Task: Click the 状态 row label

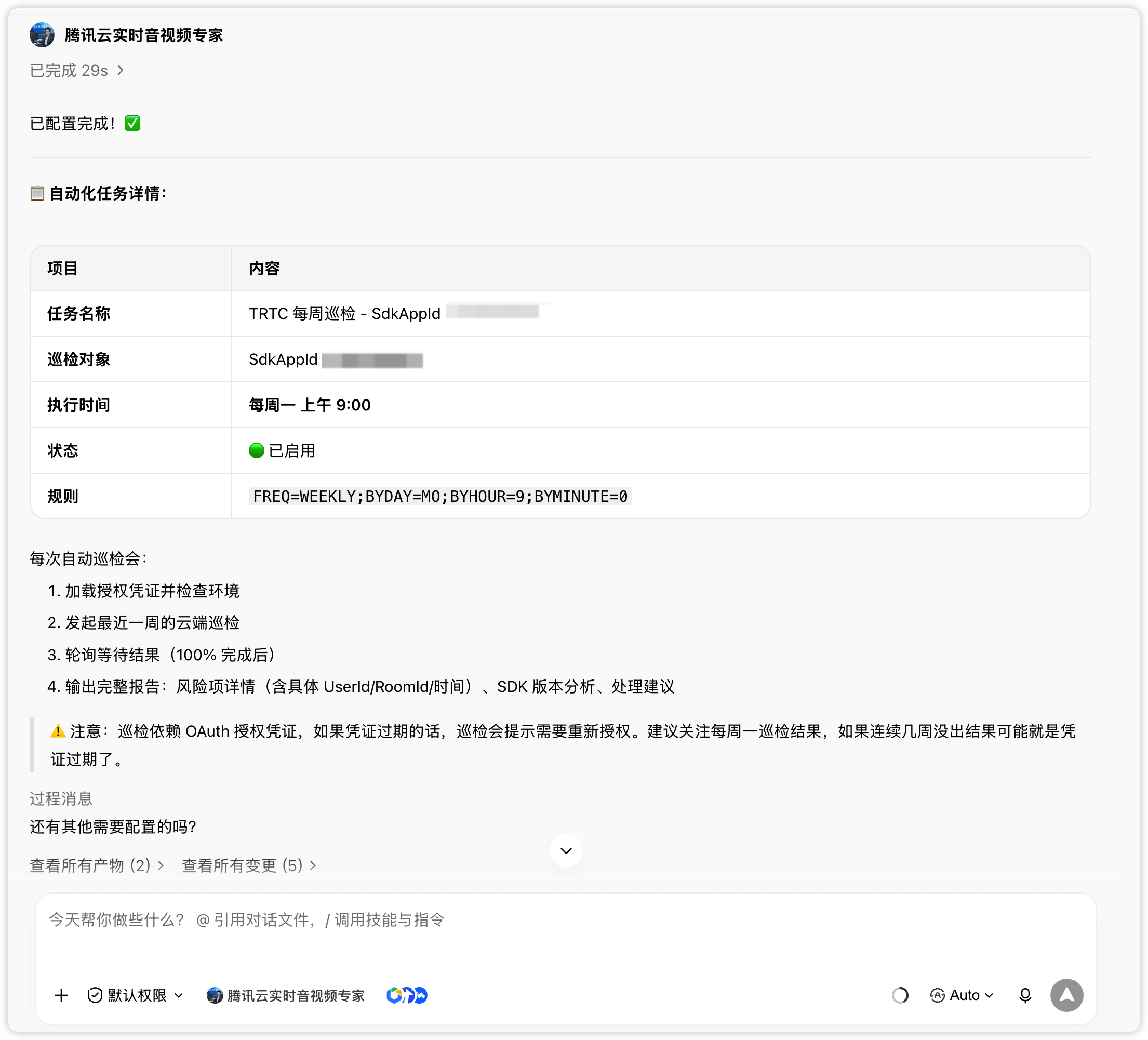Action: tap(63, 450)
